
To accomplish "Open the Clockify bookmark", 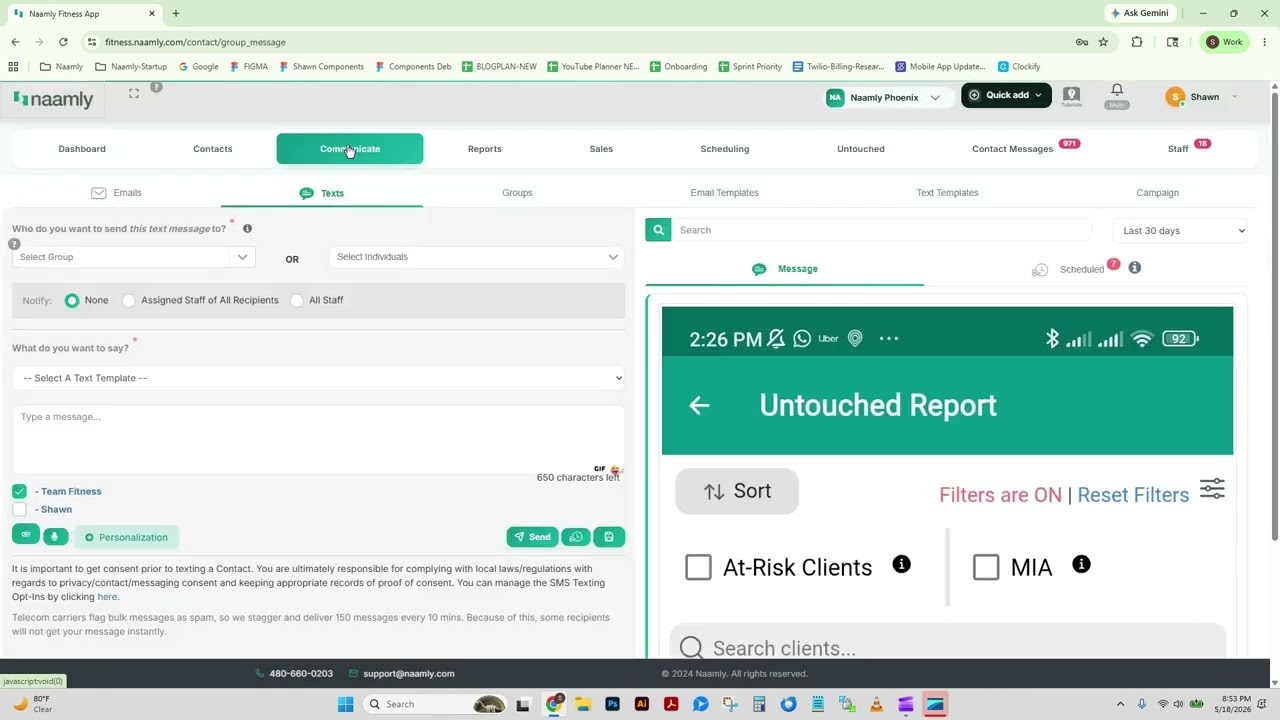I will tap(1019, 67).
